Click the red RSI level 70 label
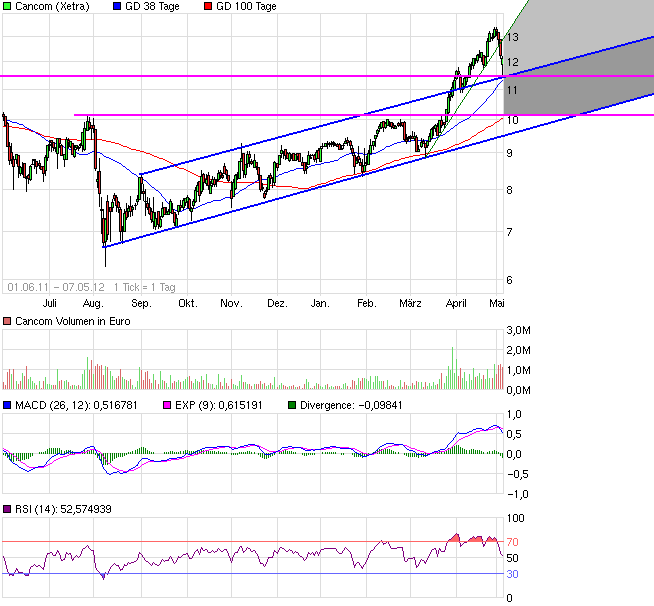Image resolution: width=654 pixels, height=606 pixels. click(513, 542)
